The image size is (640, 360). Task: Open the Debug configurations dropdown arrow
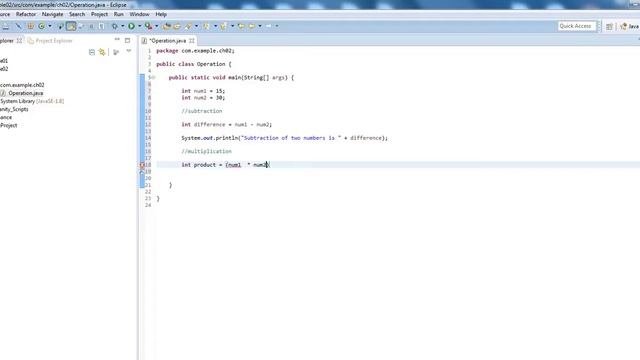click(122, 26)
